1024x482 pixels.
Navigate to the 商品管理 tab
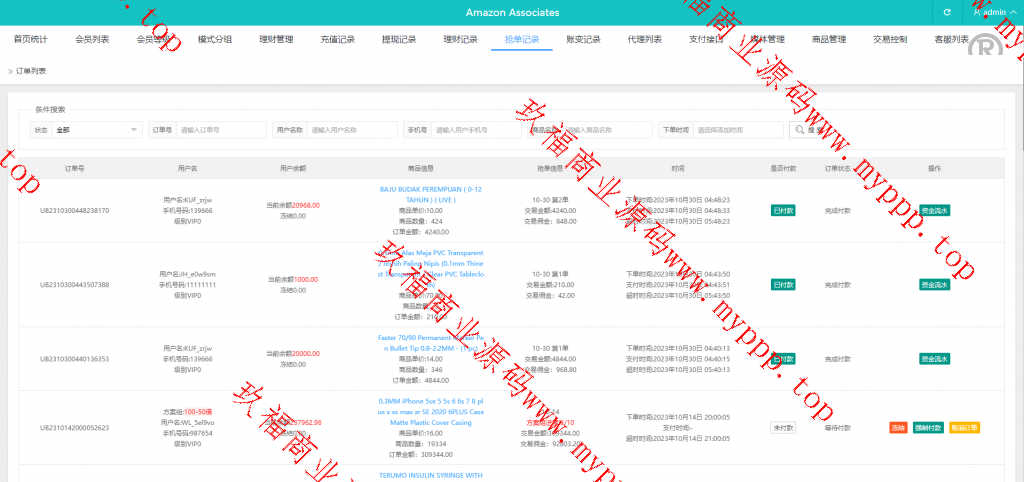[829, 40]
